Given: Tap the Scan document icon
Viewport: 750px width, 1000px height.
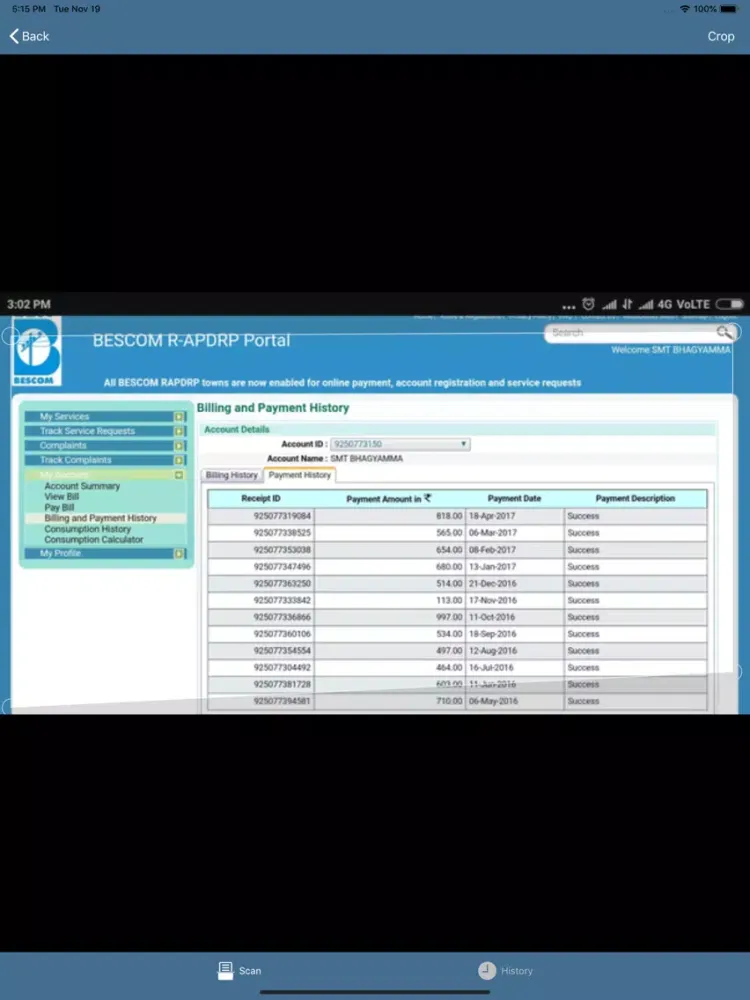Looking at the screenshot, I should [x=226, y=970].
